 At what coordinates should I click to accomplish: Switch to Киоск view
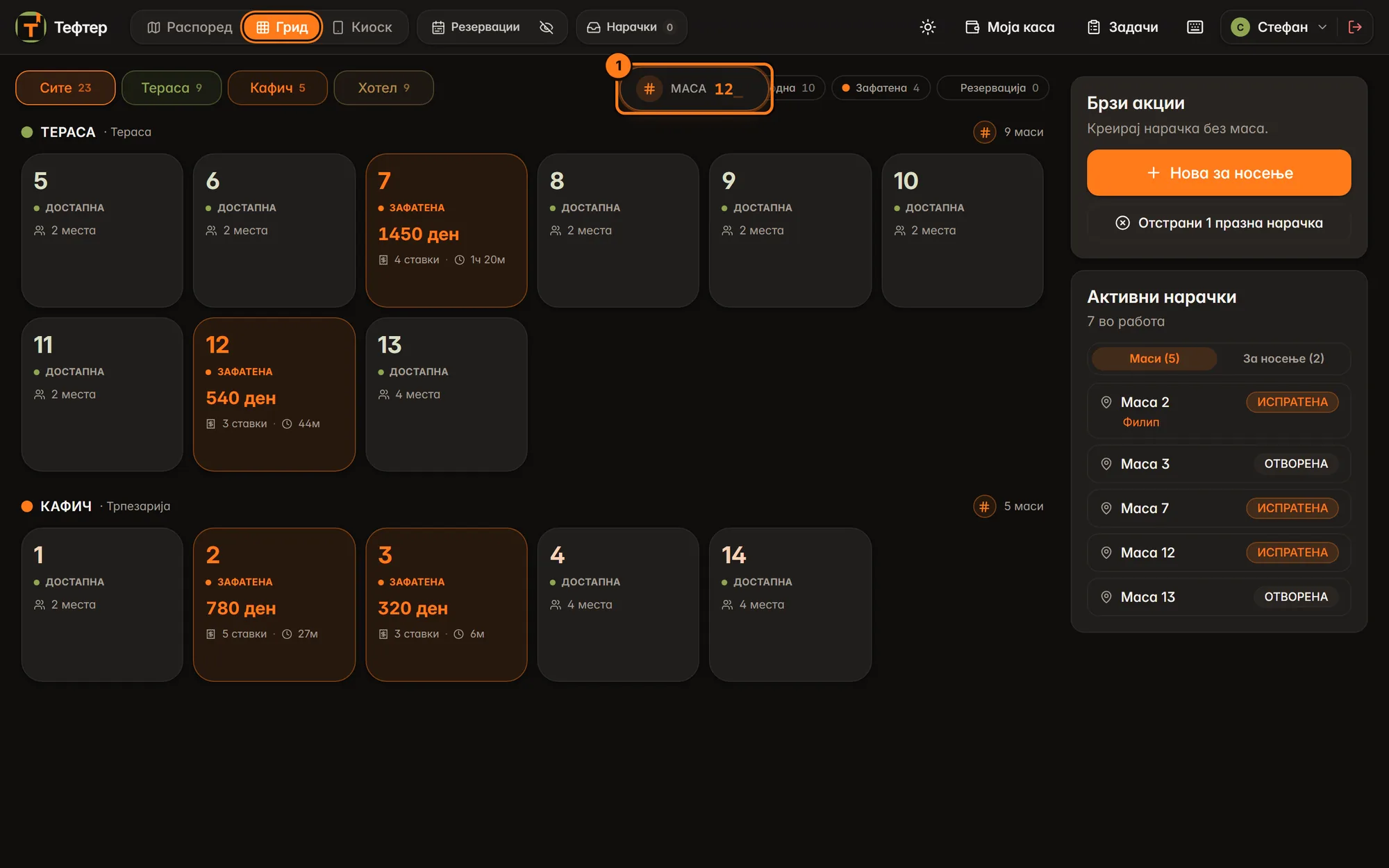pos(363,27)
